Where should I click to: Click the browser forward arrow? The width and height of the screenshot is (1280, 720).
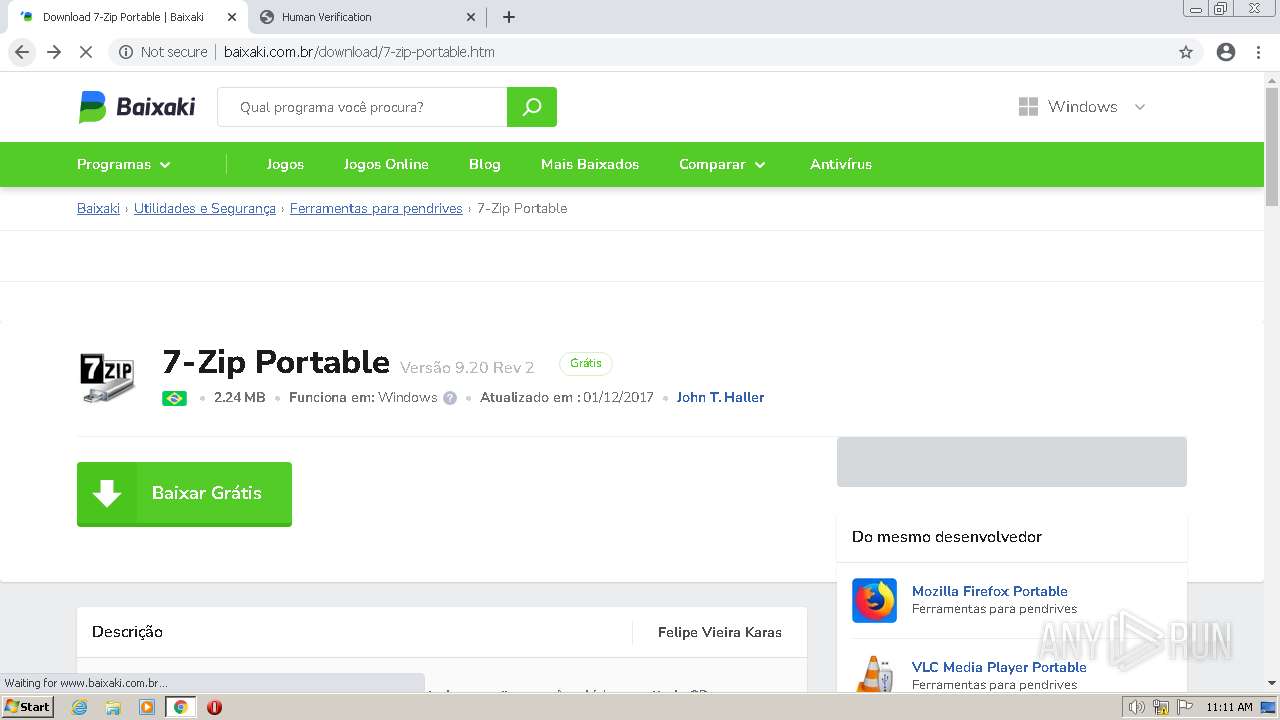coord(54,52)
